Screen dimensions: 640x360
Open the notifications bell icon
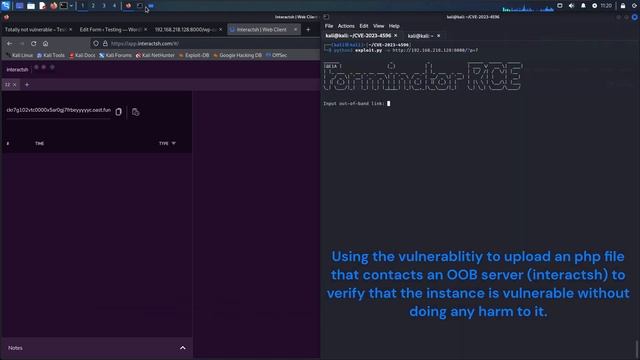583,6
